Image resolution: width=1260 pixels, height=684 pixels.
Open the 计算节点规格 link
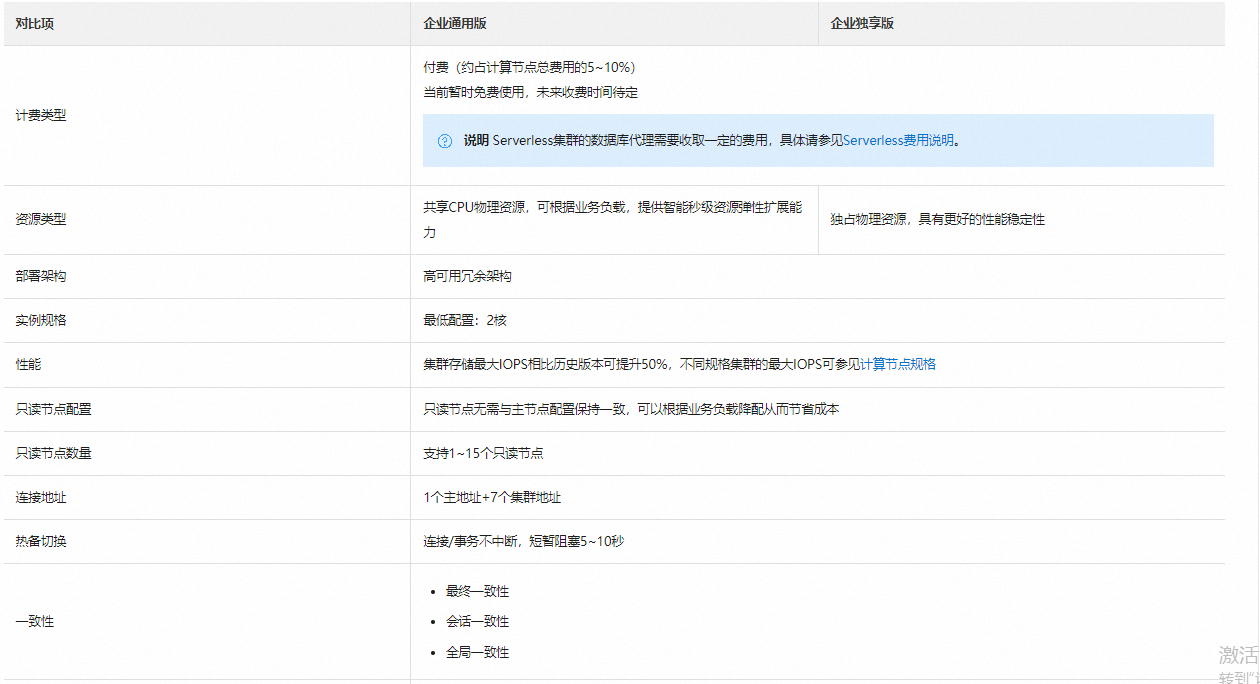click(898, 364)
